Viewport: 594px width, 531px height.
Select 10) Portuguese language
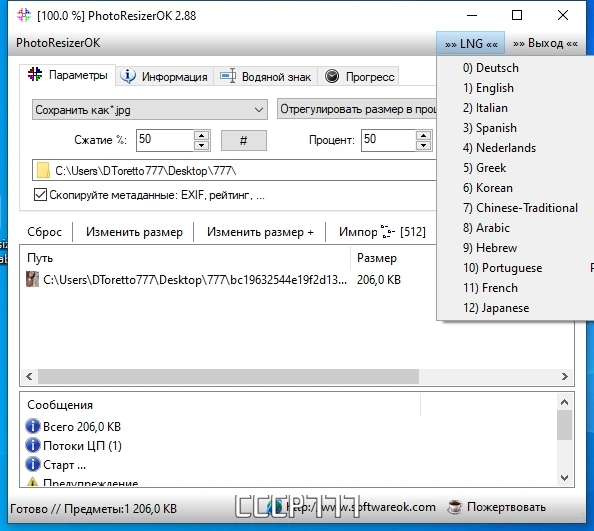coord(515,268)
